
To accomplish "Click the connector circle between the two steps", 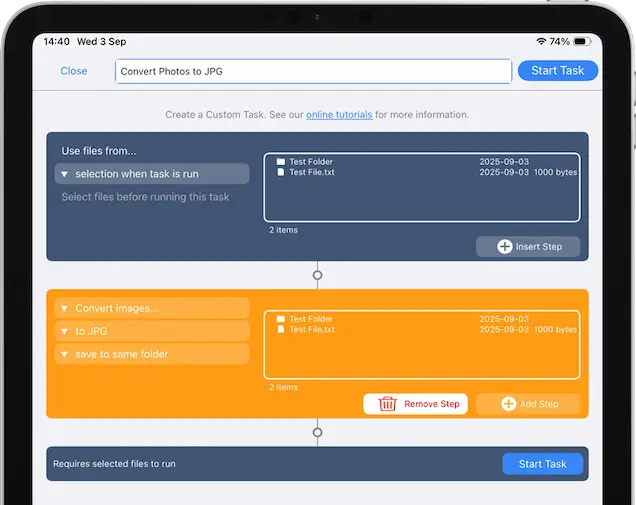I will click(318, 274).
